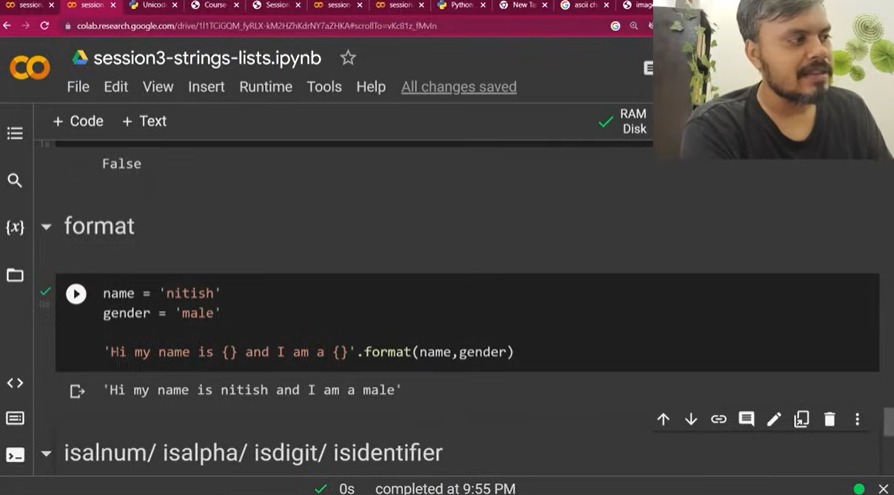
Task: Collapse the isalnum/ isalpha section
Action: (46, 454)
